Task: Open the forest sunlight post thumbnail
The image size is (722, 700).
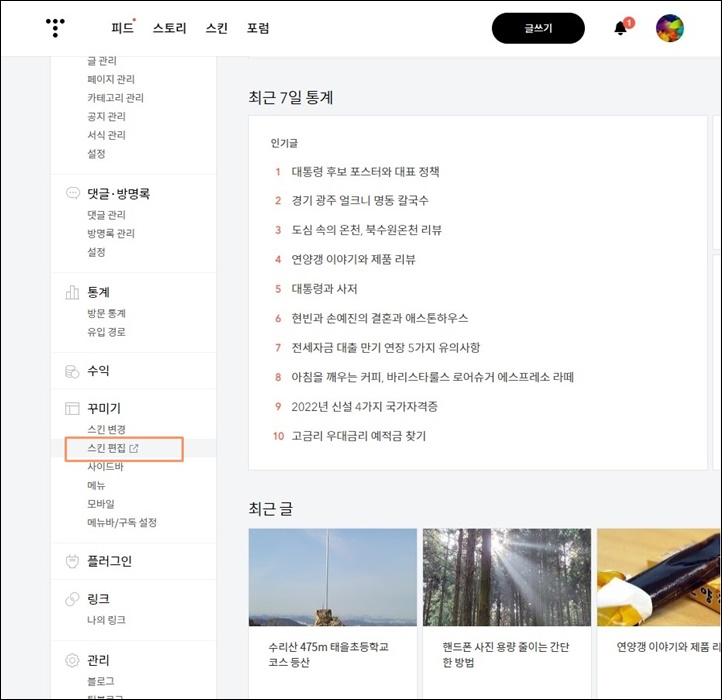Action: 507,577
